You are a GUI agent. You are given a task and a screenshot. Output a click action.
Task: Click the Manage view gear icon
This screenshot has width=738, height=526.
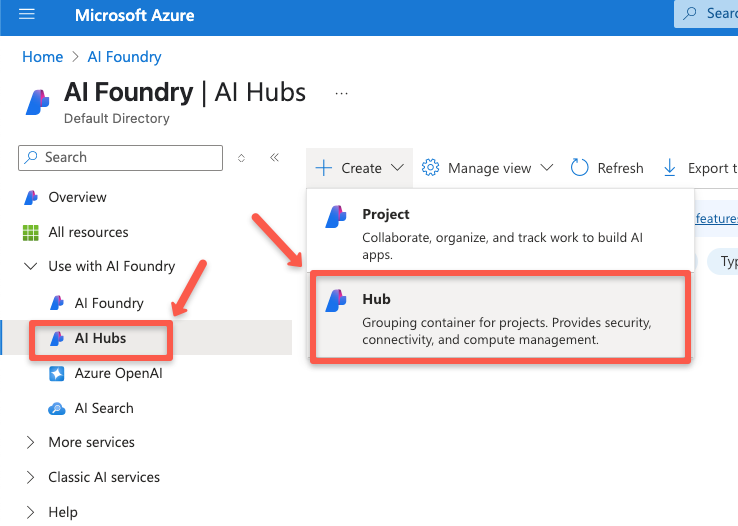coord(430,167)
